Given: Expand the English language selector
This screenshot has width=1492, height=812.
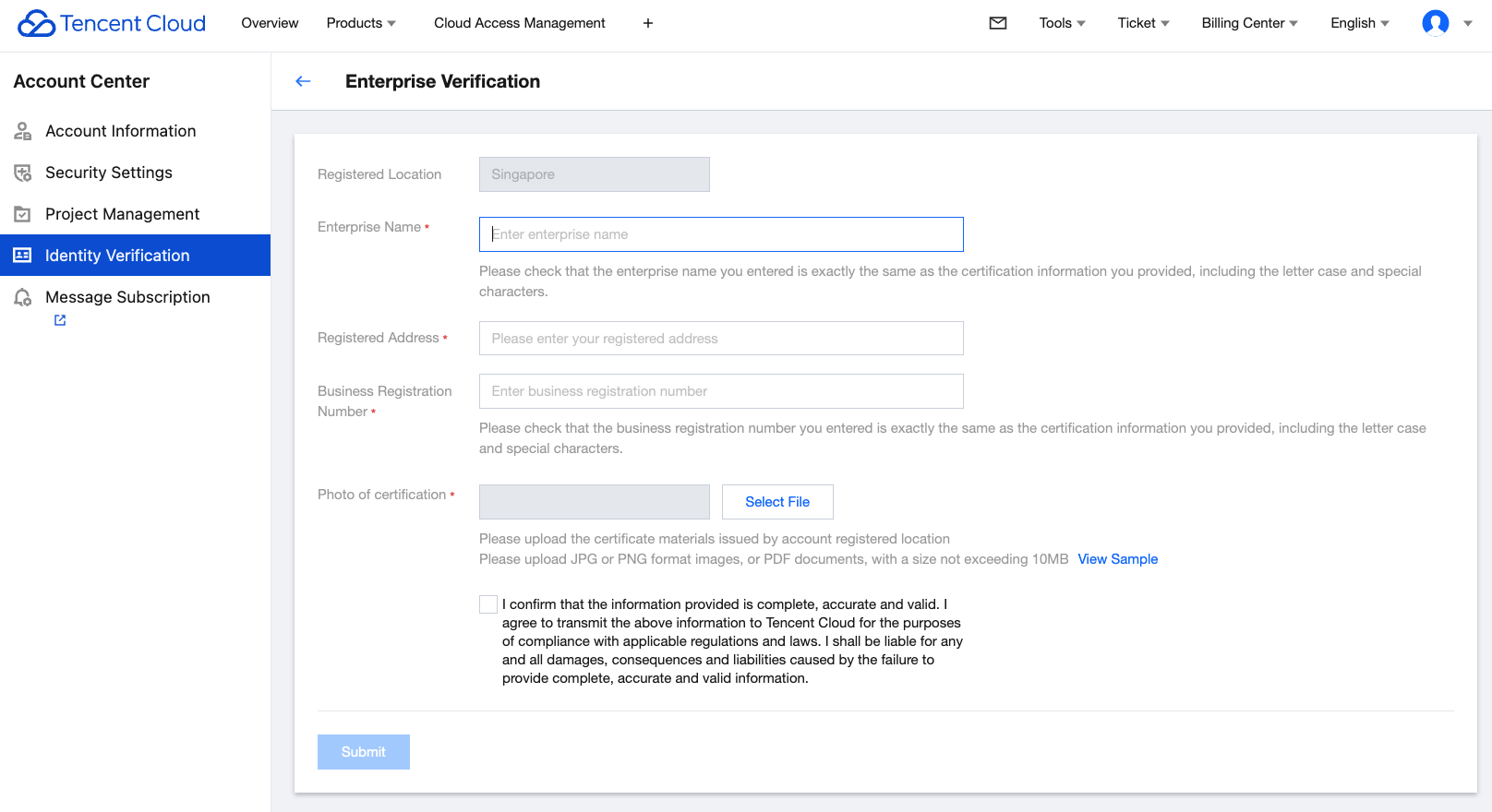Looking at the screenshot, I should [x=1359, y=23].
